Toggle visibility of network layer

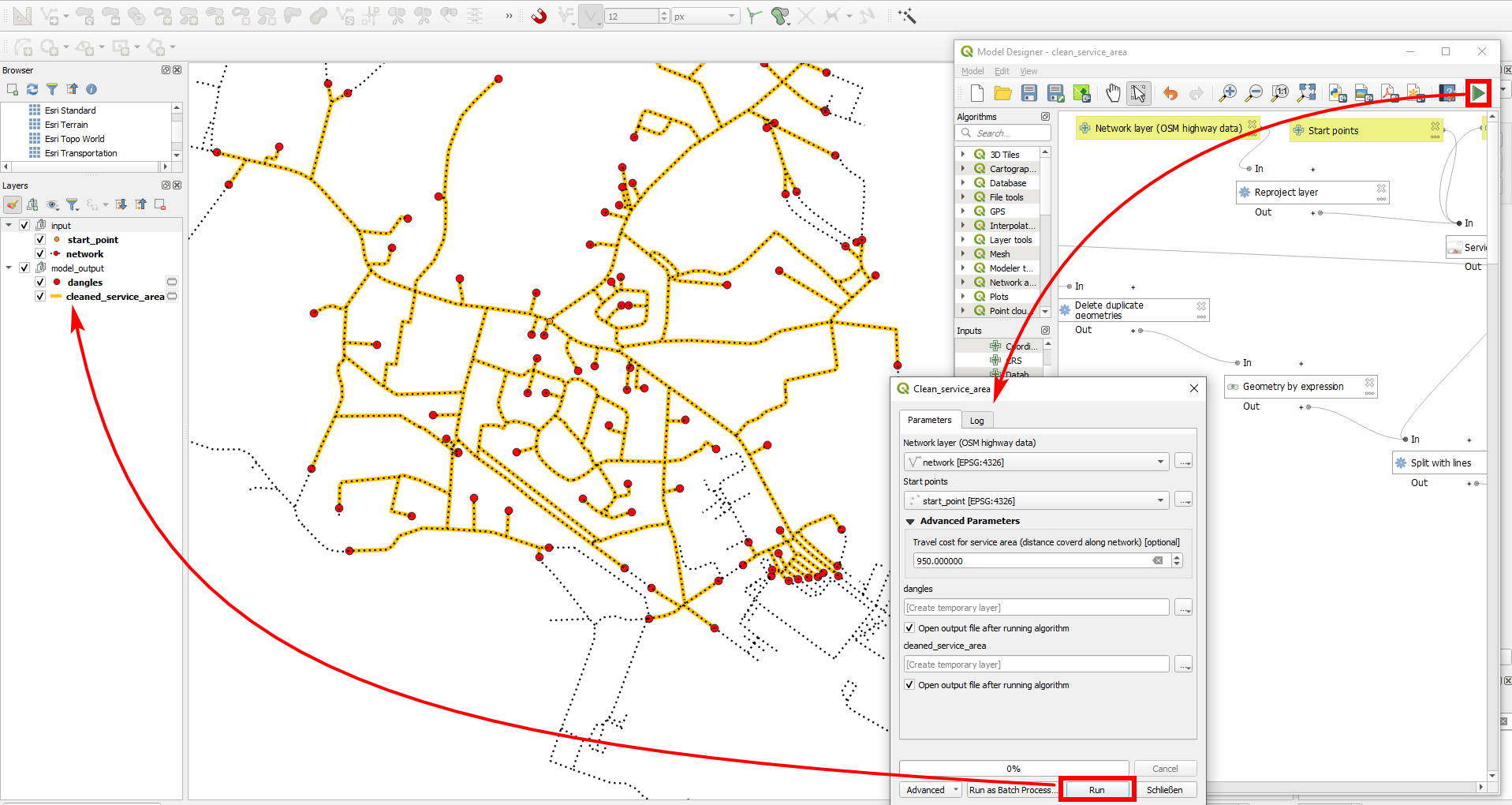[x=40, y=253]
